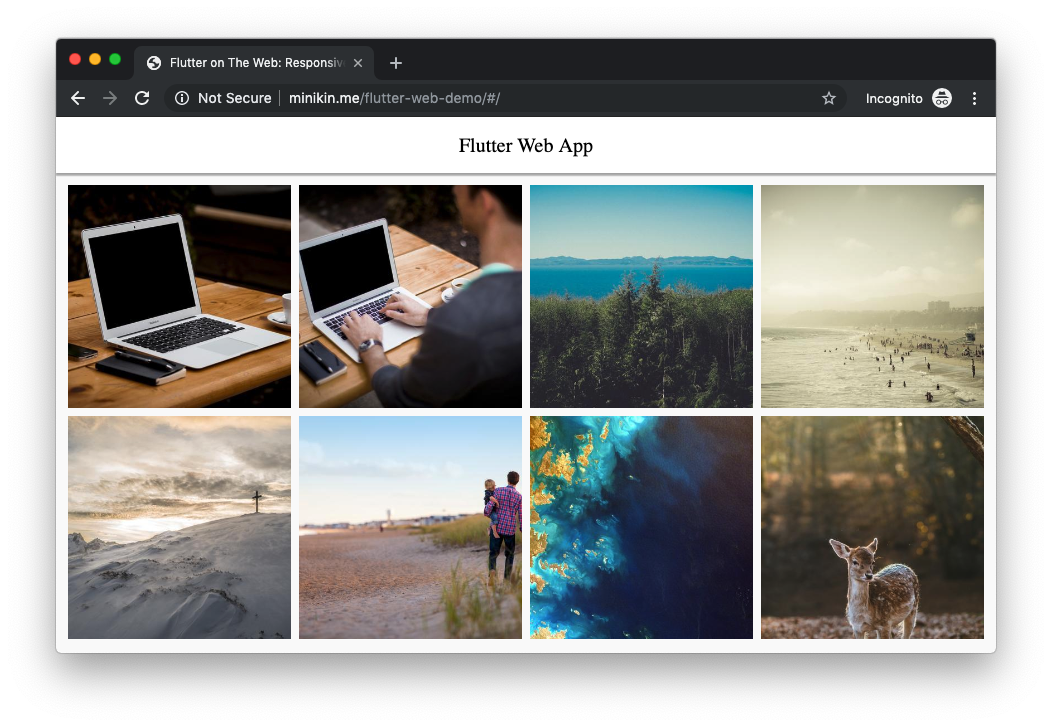The image size is (1052, 727).
Task: Open the man carrying child photo
Action: (x=410, y=527)
